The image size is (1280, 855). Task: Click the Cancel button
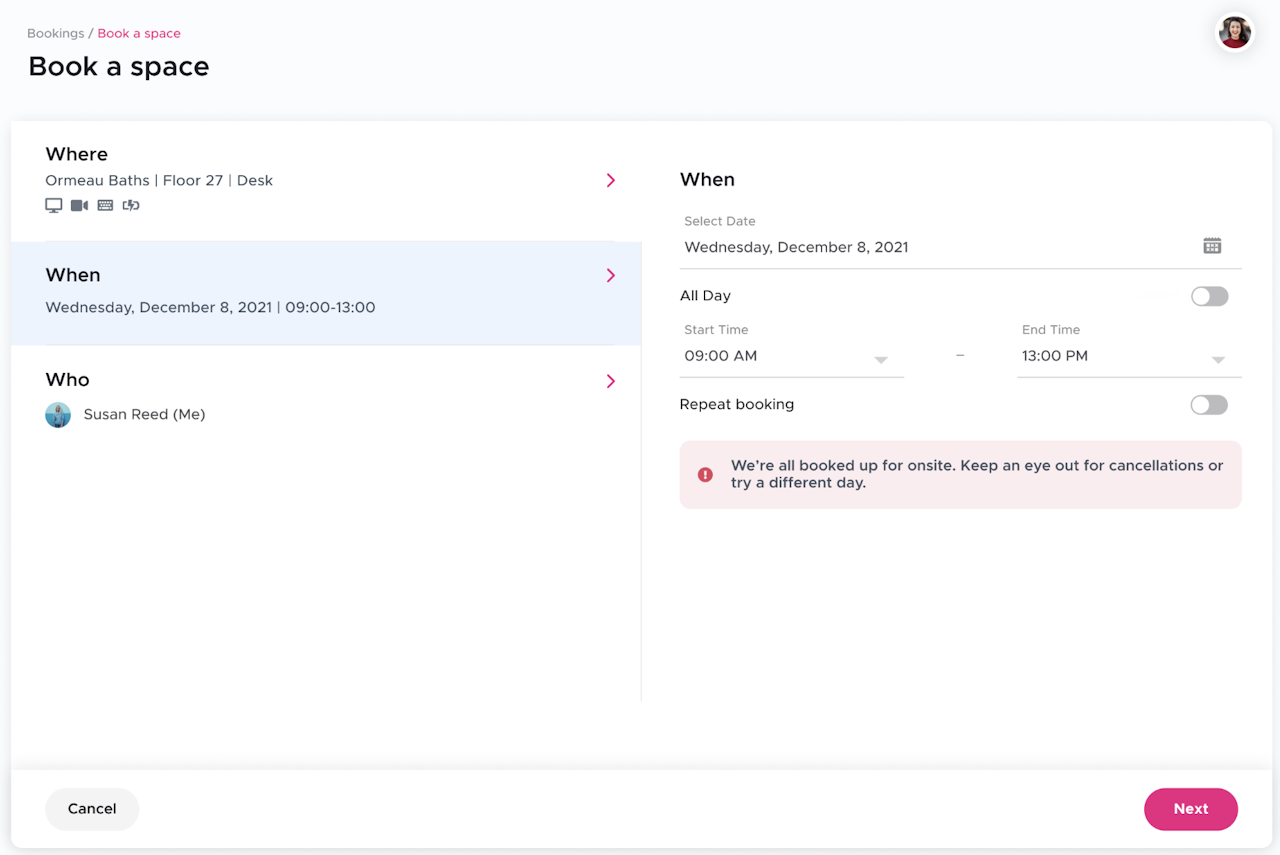point(92,809)
